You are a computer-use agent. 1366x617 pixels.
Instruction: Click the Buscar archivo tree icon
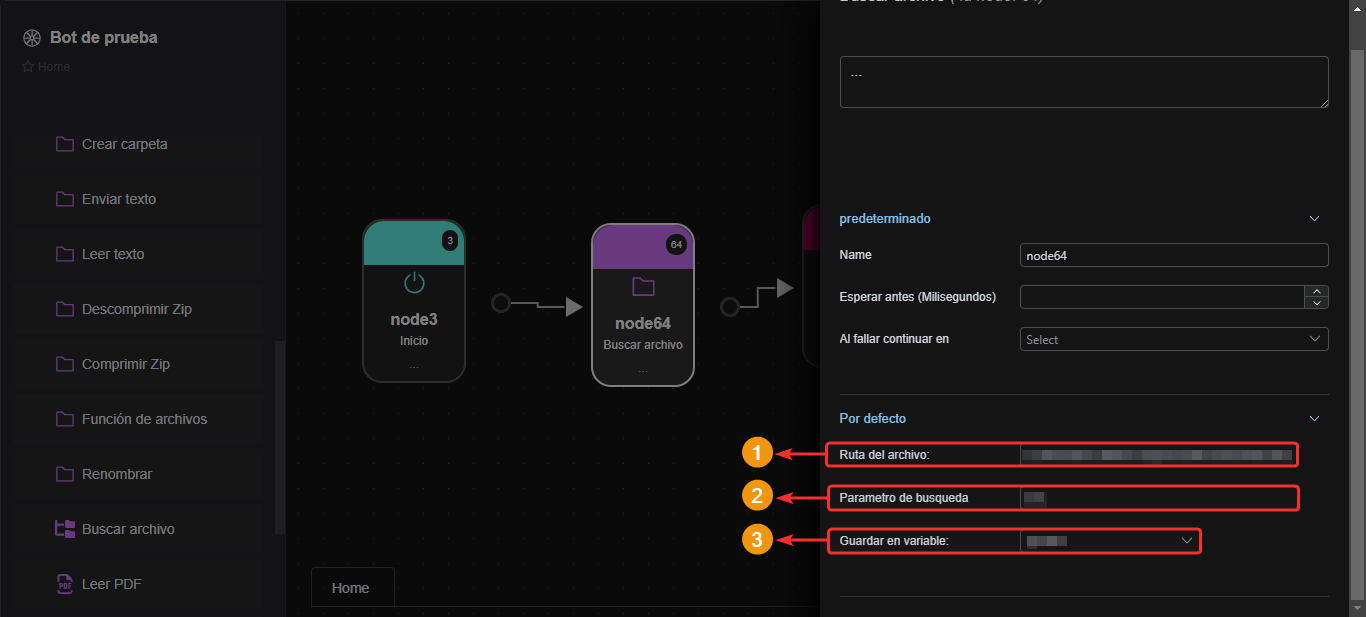(x=65, y=529)
